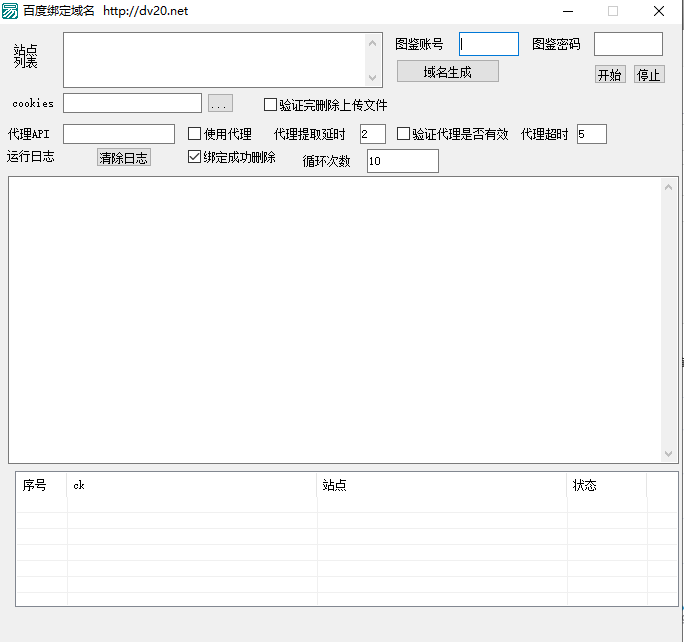Image resolution: width=684 pixels, height=642 pixels.
Task: Click the 站点 column header
Action: point(442,485)
